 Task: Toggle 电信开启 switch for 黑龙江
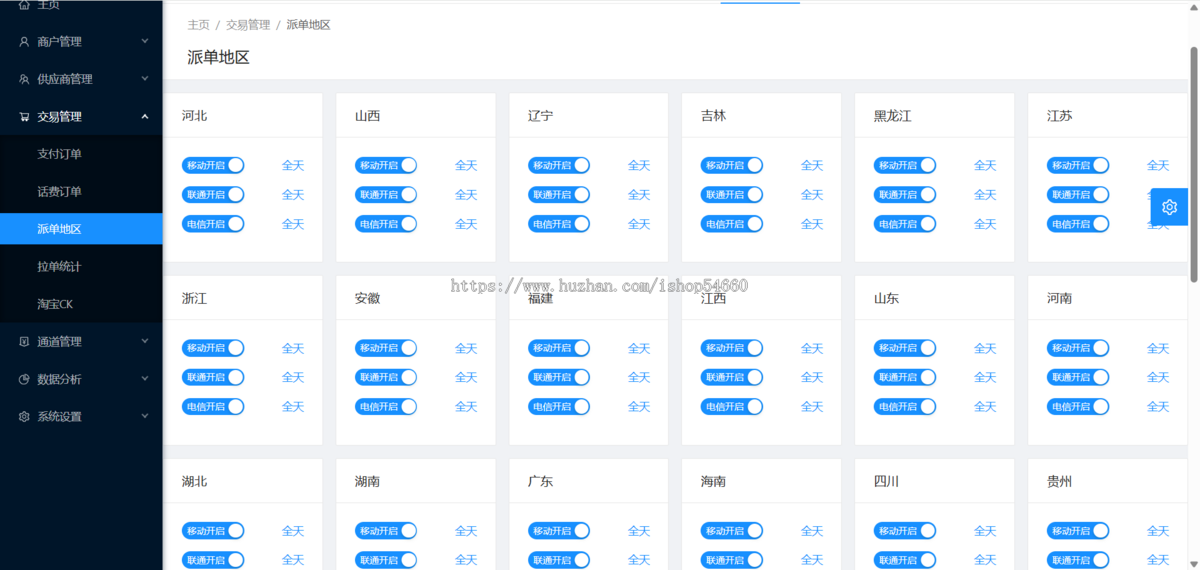[x=905, y=224]
